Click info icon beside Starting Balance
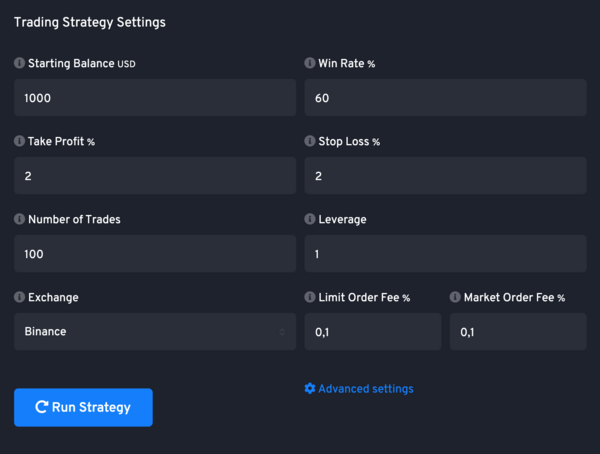This screenshot has width=600, height=454. pyautogui.click(x=19, y=63)
